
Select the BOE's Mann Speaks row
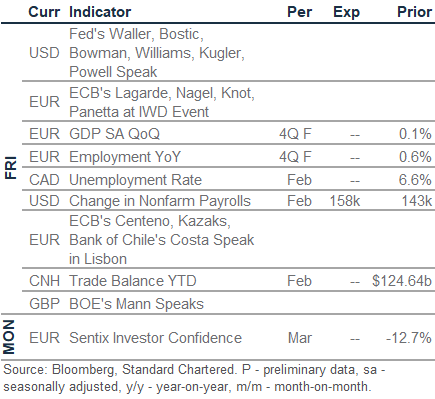coord(228,304)
